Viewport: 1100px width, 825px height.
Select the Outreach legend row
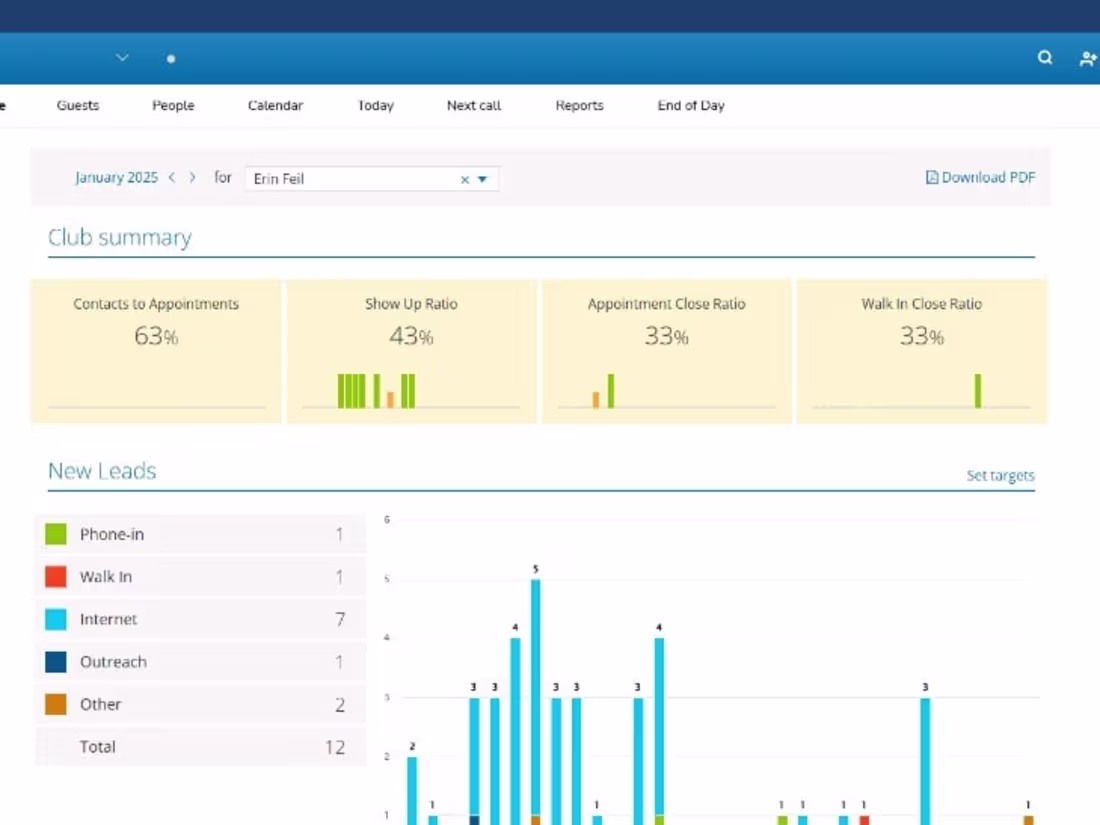click(201, 662)
